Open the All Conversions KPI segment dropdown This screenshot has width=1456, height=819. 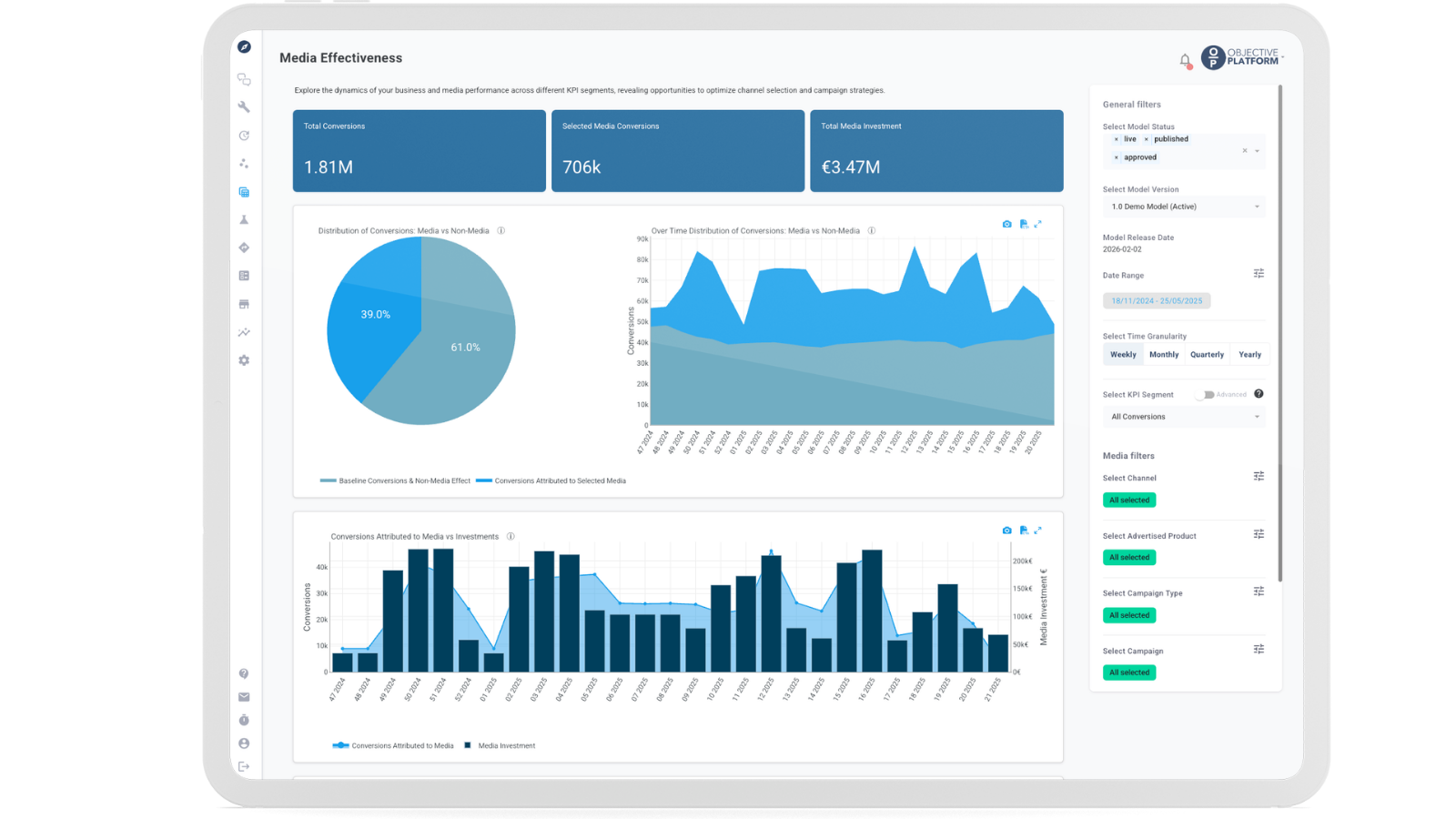(x=1184, y=417)
